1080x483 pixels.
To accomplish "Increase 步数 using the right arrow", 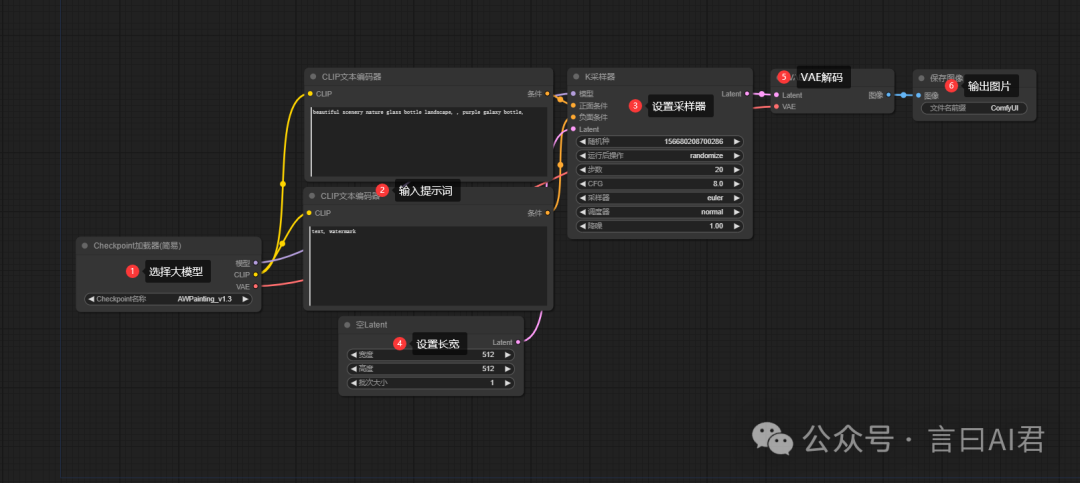I will [737, 169].
